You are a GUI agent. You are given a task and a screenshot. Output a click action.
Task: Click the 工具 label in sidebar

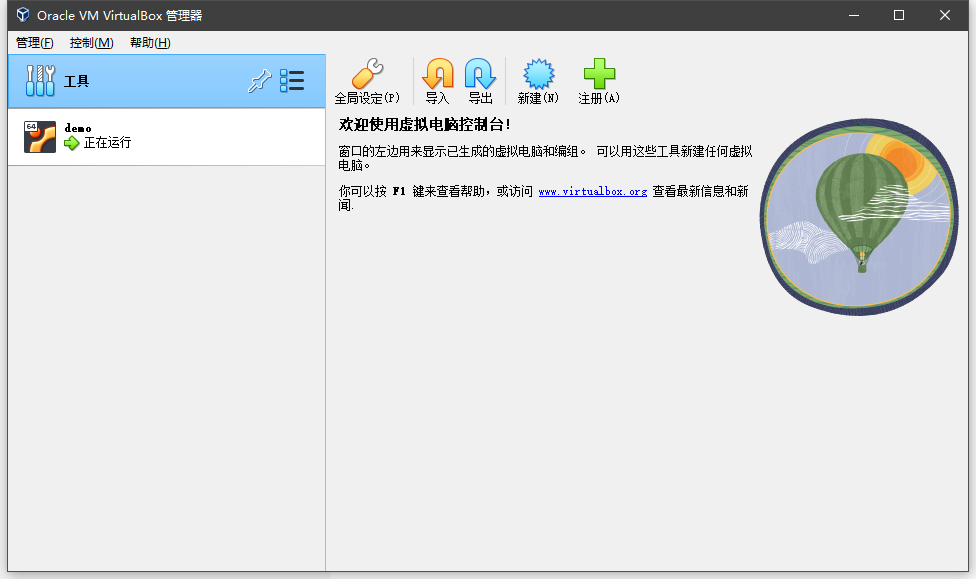pyautogui.click(x=77, y=82)
